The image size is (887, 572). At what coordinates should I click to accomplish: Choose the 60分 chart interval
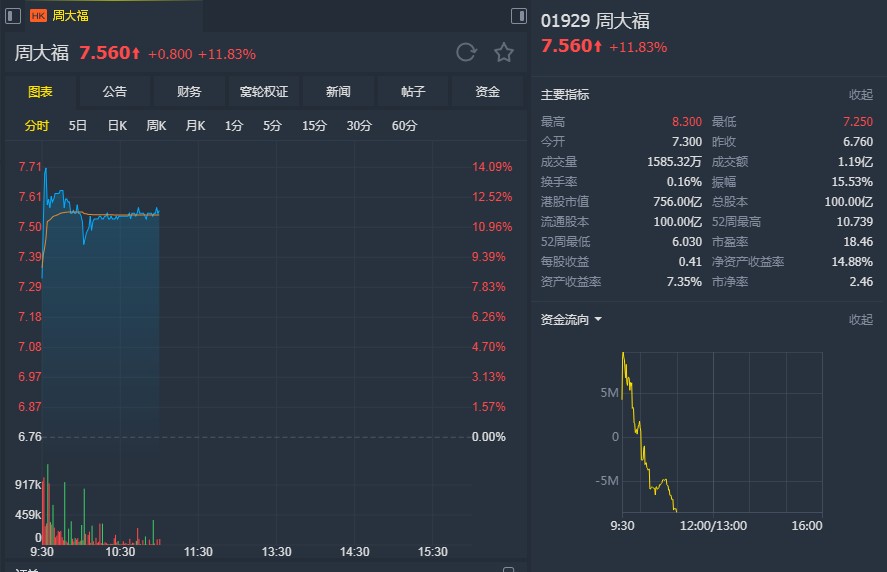[405, 126]
